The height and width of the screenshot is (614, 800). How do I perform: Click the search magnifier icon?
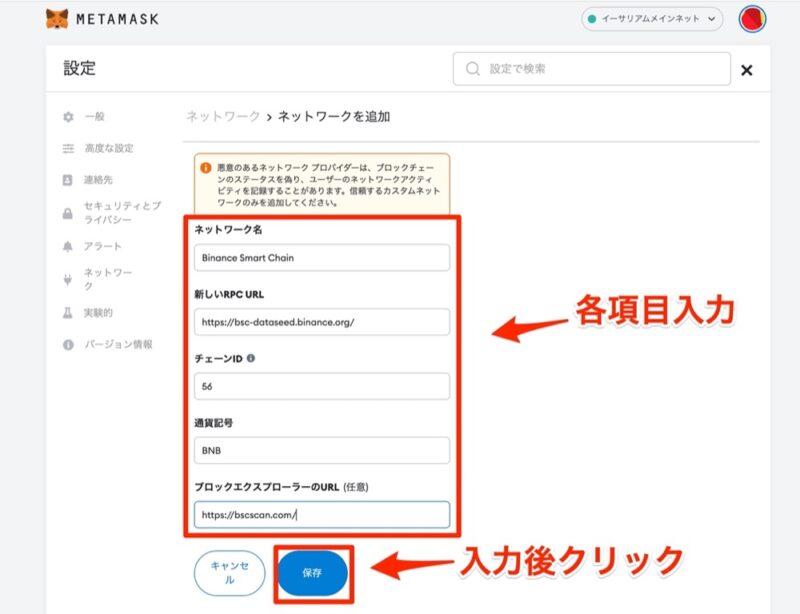coord(473,68)
